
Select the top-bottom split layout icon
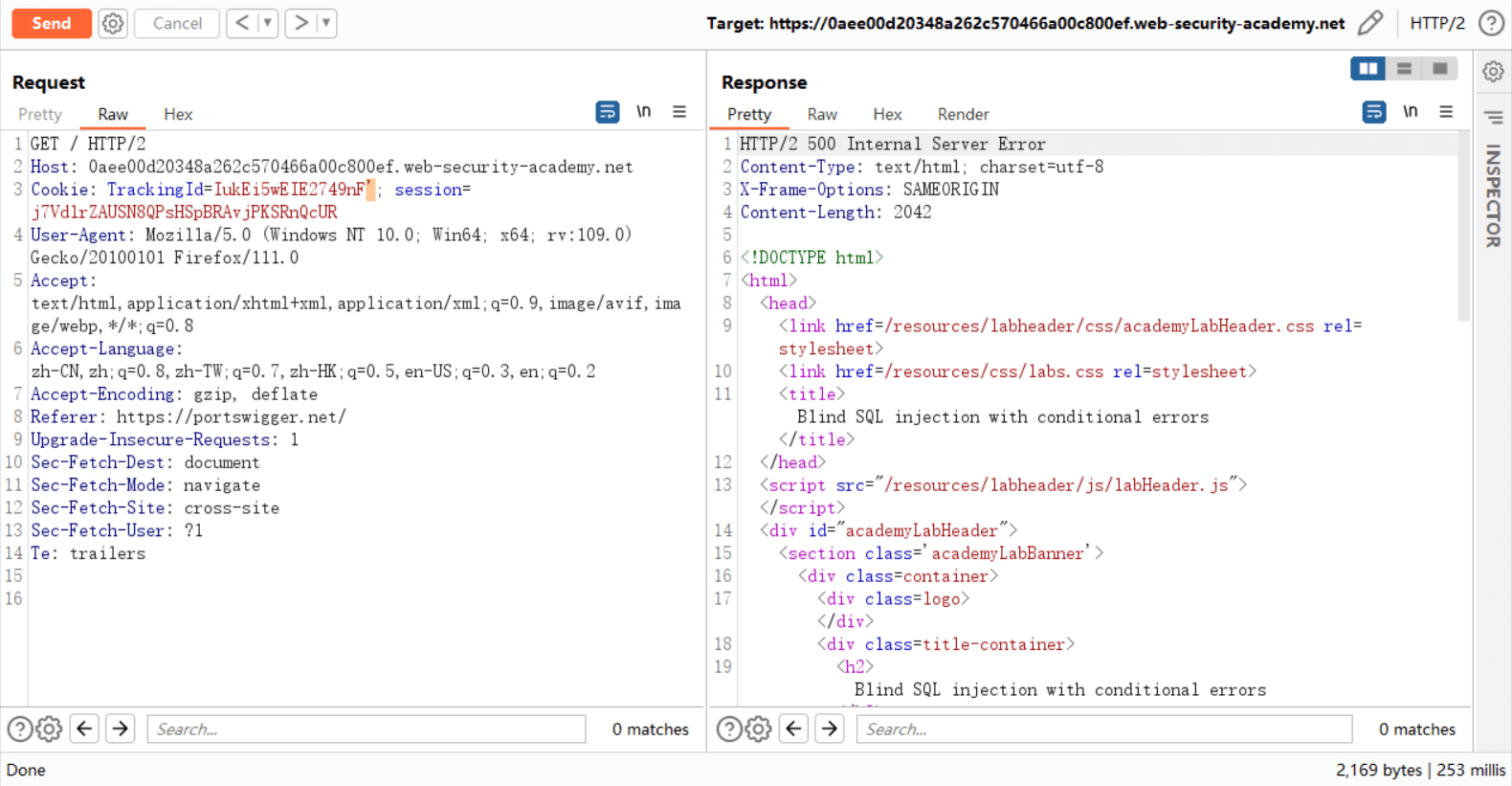click(x=1404, y=69)
